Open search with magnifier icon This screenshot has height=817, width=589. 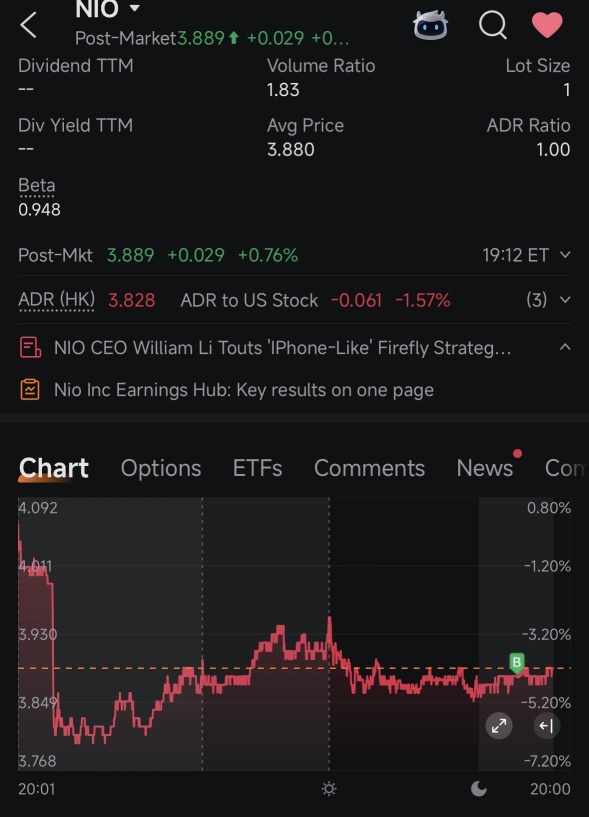pos(493,24)
